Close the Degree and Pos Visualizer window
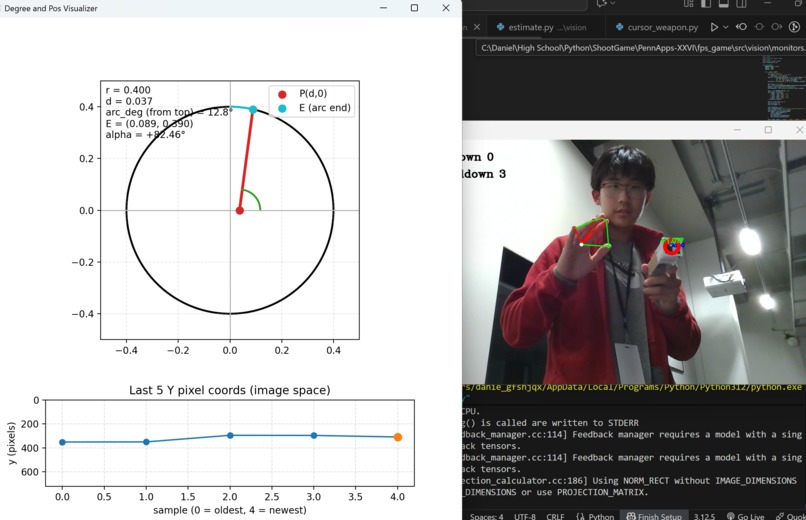Screen dimensions: 806x520 click(x=446, y=8)
